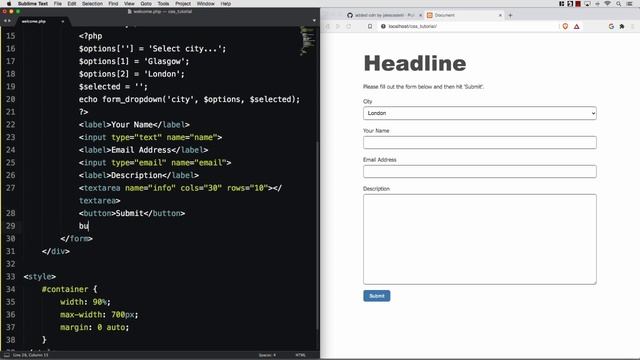640x360 pixels.
Task: Open the Goto menu
Action: click(x=146, y=4)
